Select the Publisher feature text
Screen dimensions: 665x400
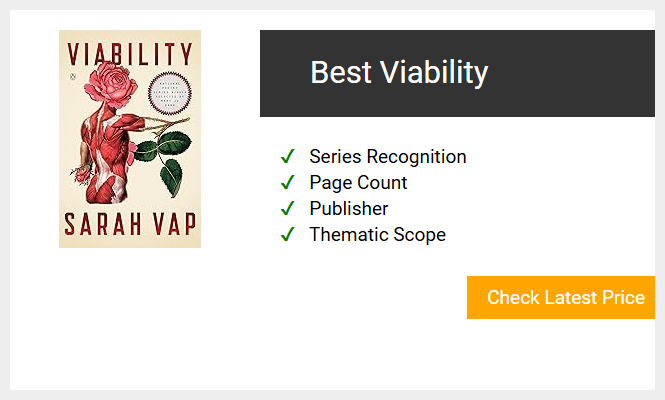tap(349, 208)
